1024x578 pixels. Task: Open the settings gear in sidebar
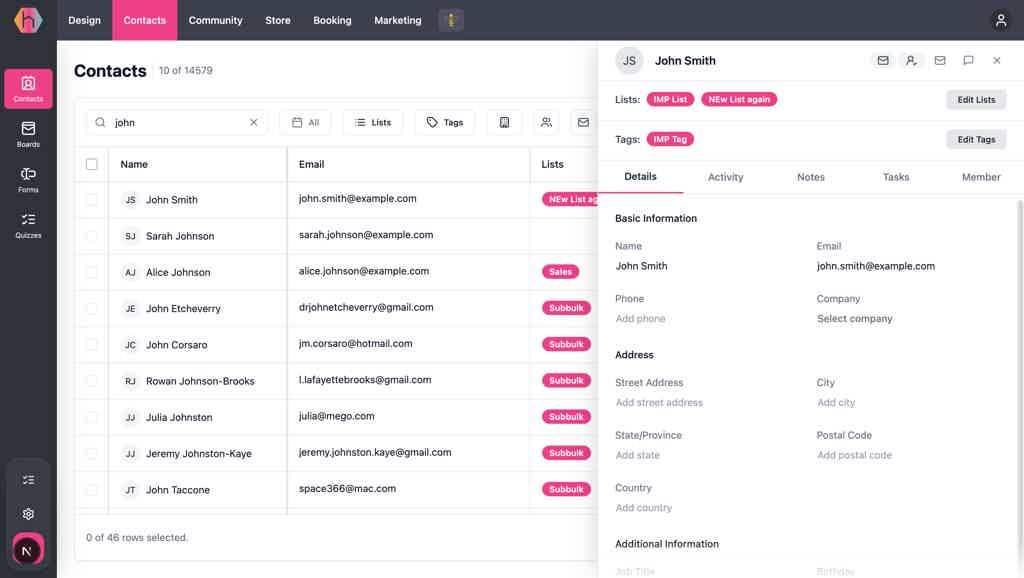[x=28, y=514]
